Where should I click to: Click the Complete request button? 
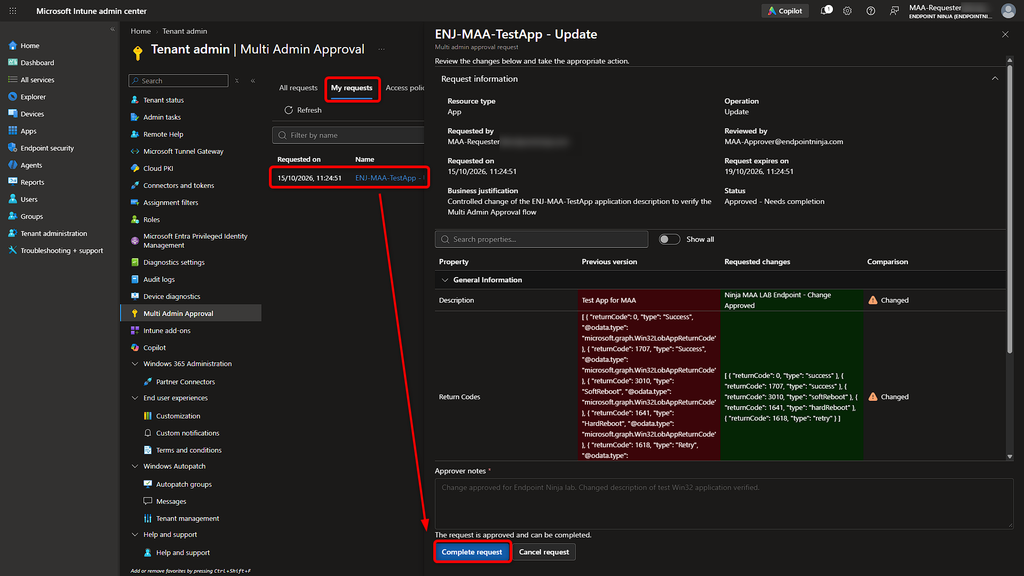coord(472,552)
